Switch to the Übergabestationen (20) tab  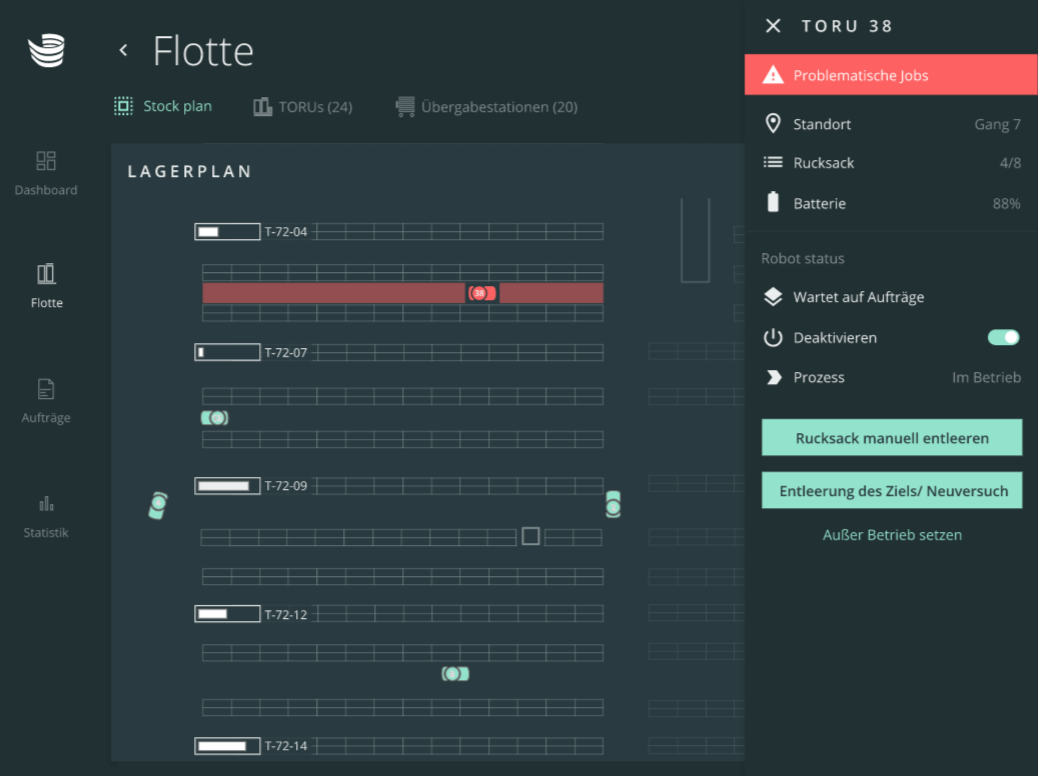click(x=487, y=107)
